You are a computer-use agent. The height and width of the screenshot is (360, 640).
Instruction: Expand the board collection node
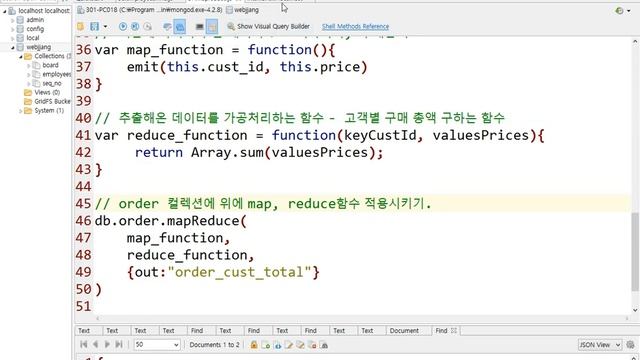click(29, 65)
